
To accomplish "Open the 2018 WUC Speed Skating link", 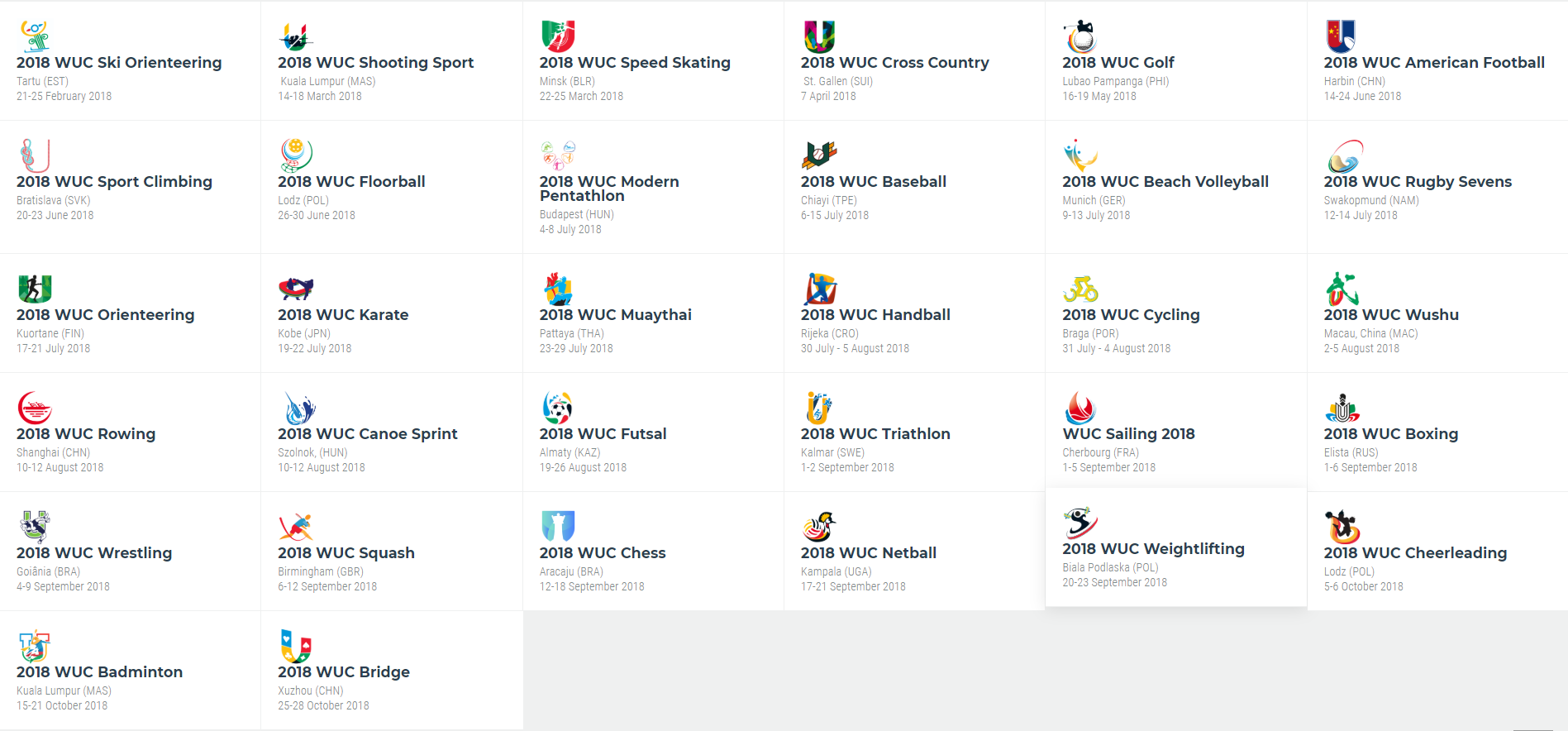I will [635, 63].
